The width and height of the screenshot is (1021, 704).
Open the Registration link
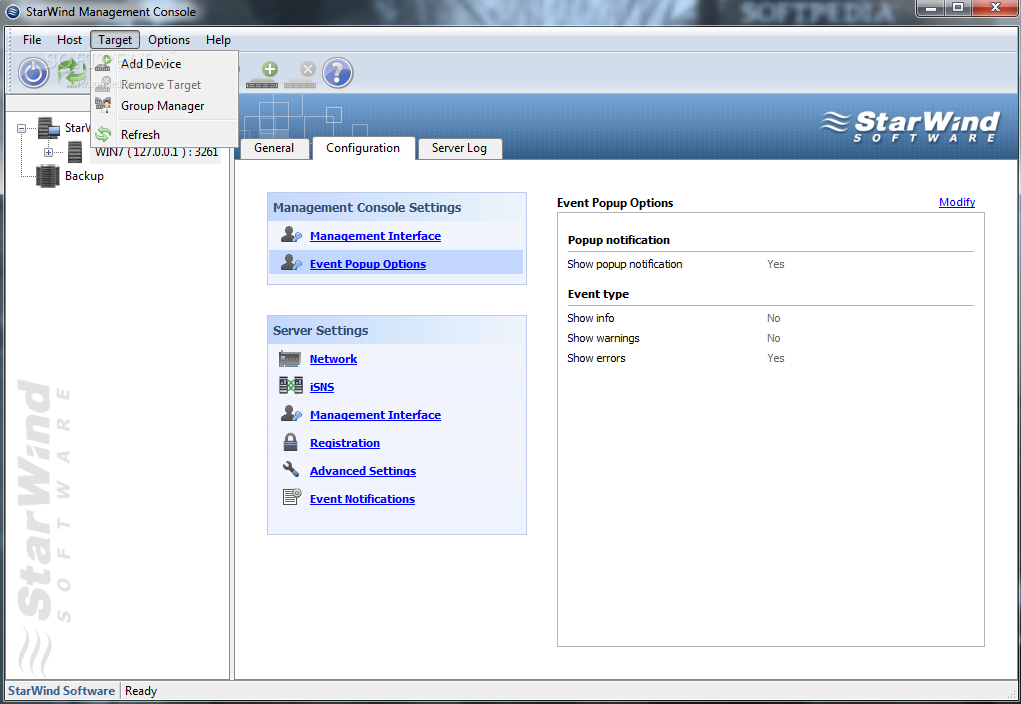coord(344,443)
